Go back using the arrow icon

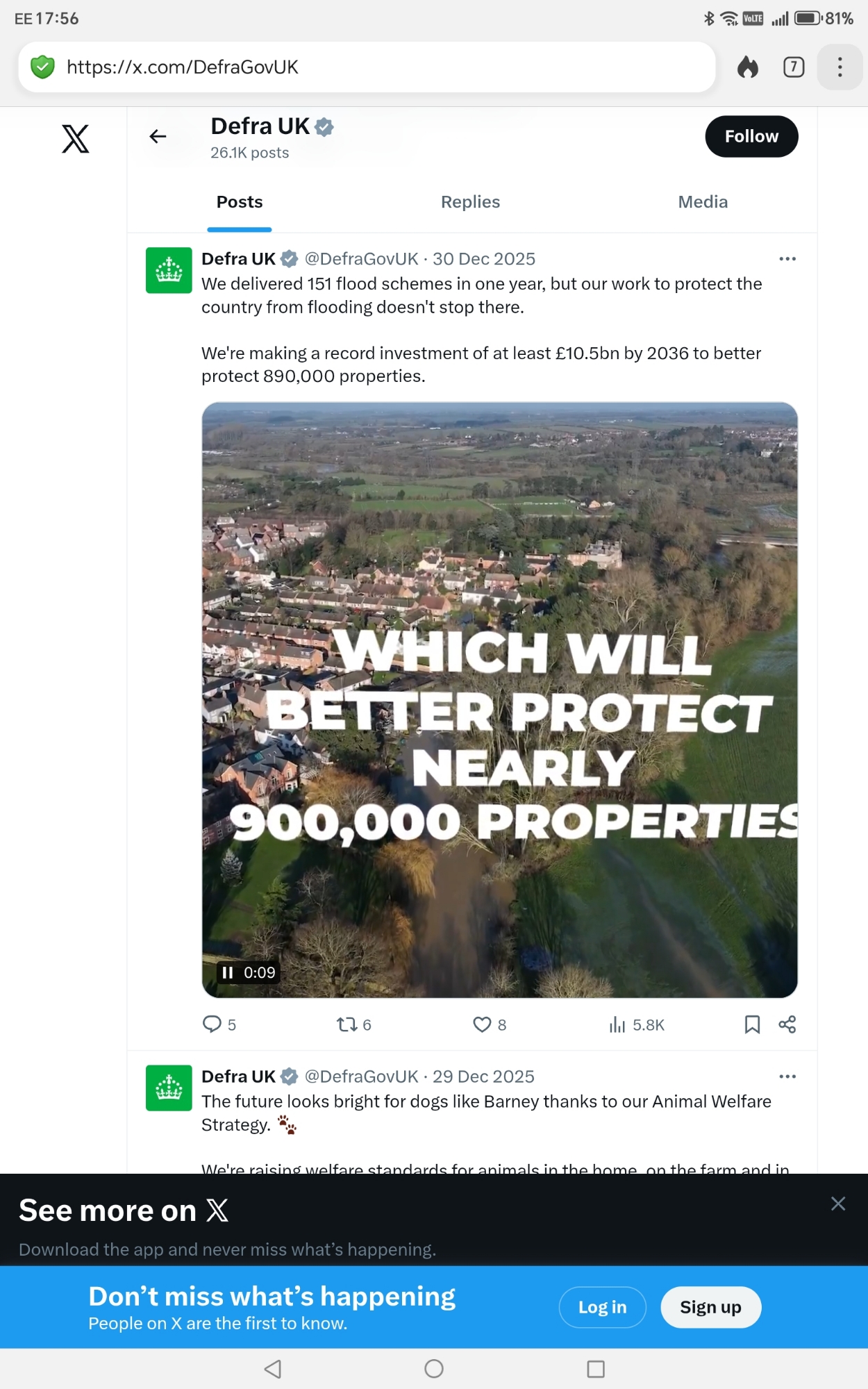click(x=158, y=136)
